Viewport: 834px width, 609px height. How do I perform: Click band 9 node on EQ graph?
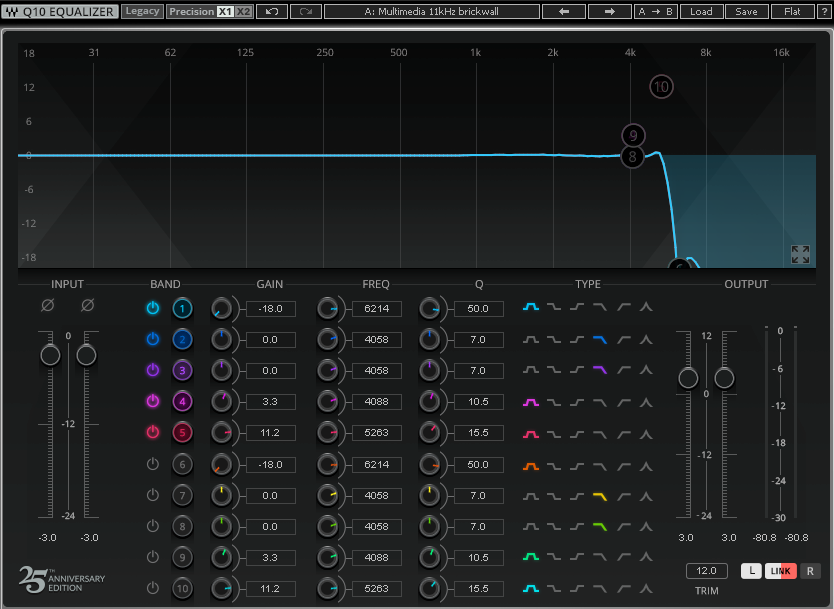(633, 136)
